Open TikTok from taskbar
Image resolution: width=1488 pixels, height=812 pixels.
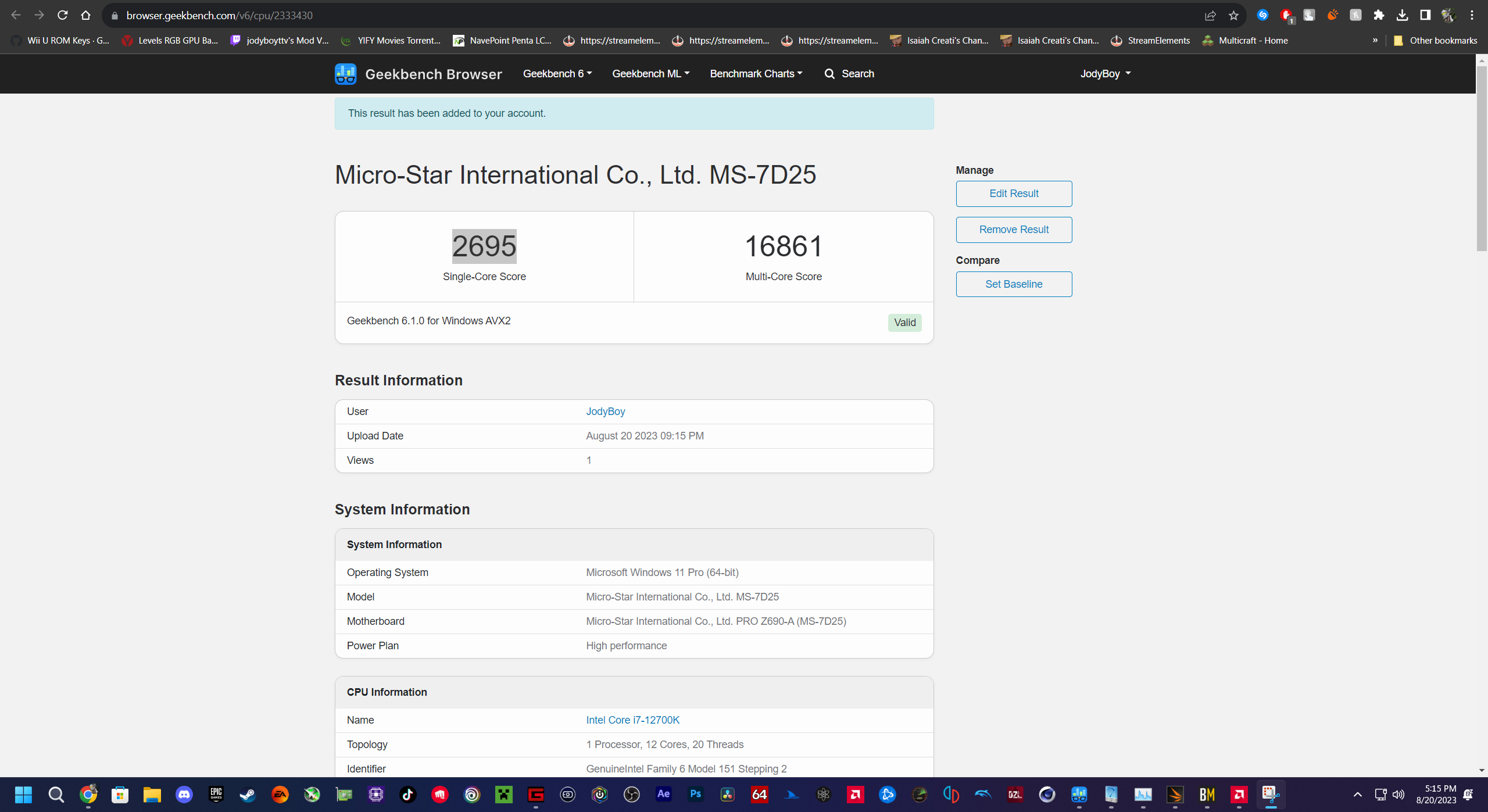408,794
